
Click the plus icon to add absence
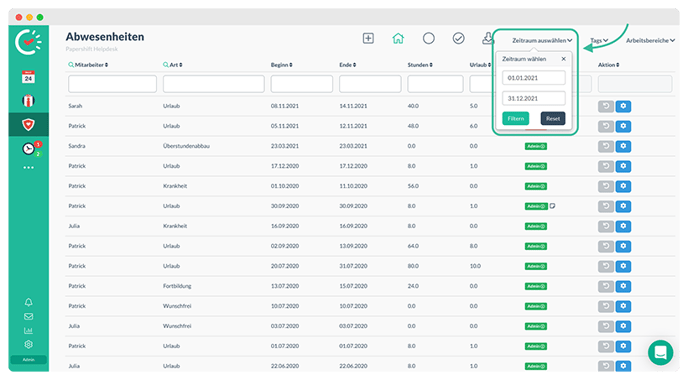[368, 39]
